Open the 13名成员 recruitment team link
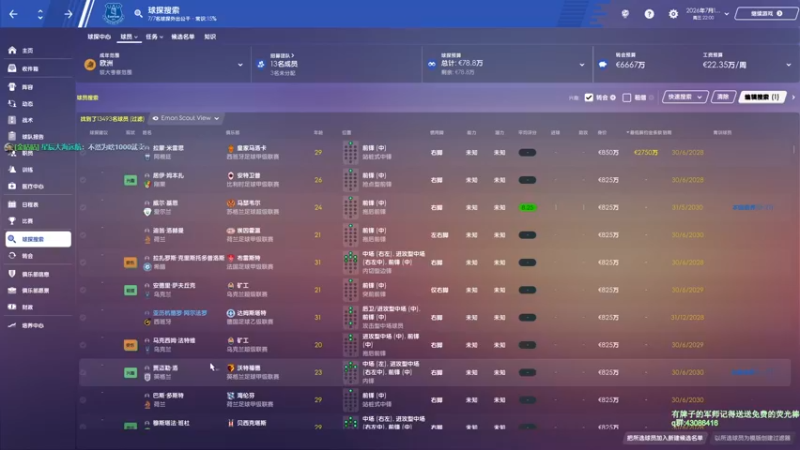Viewport: 800px width, 450px height. coord(284,64)
